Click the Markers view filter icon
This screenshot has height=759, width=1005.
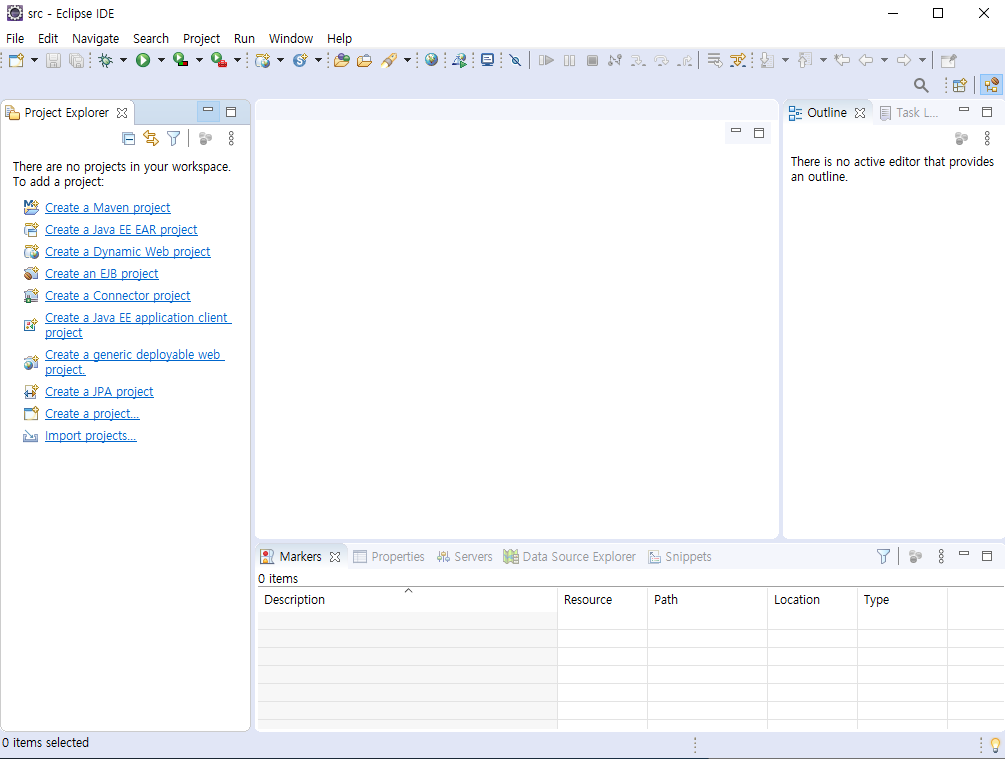[883, 556]
